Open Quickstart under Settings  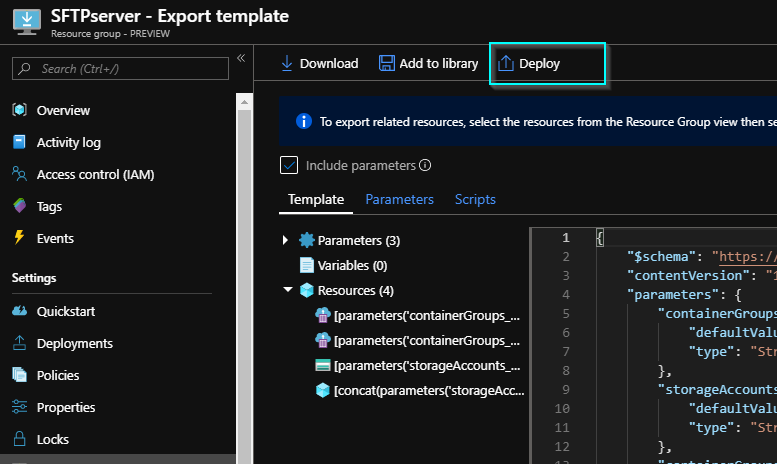65,311
